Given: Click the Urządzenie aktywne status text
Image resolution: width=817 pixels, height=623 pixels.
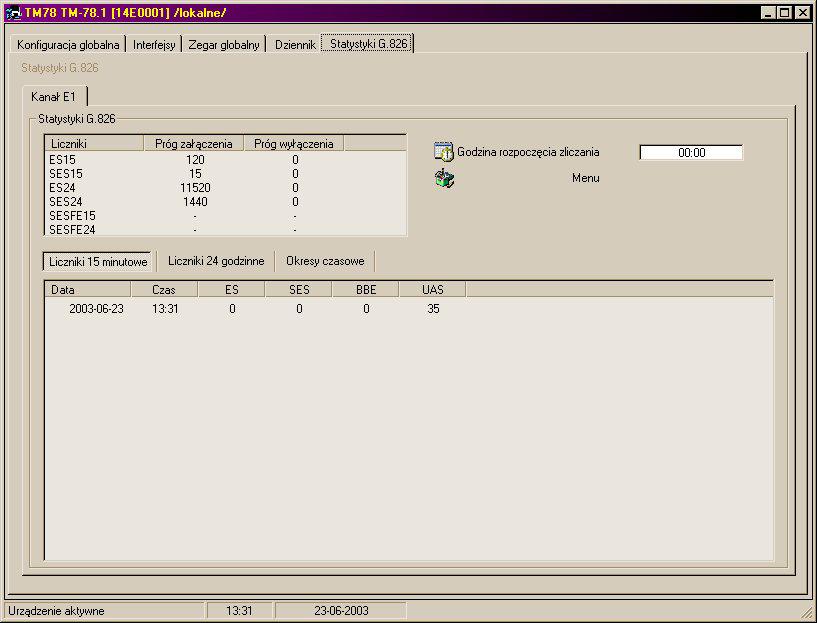Looking at the screenshot, I should point(56,610).
